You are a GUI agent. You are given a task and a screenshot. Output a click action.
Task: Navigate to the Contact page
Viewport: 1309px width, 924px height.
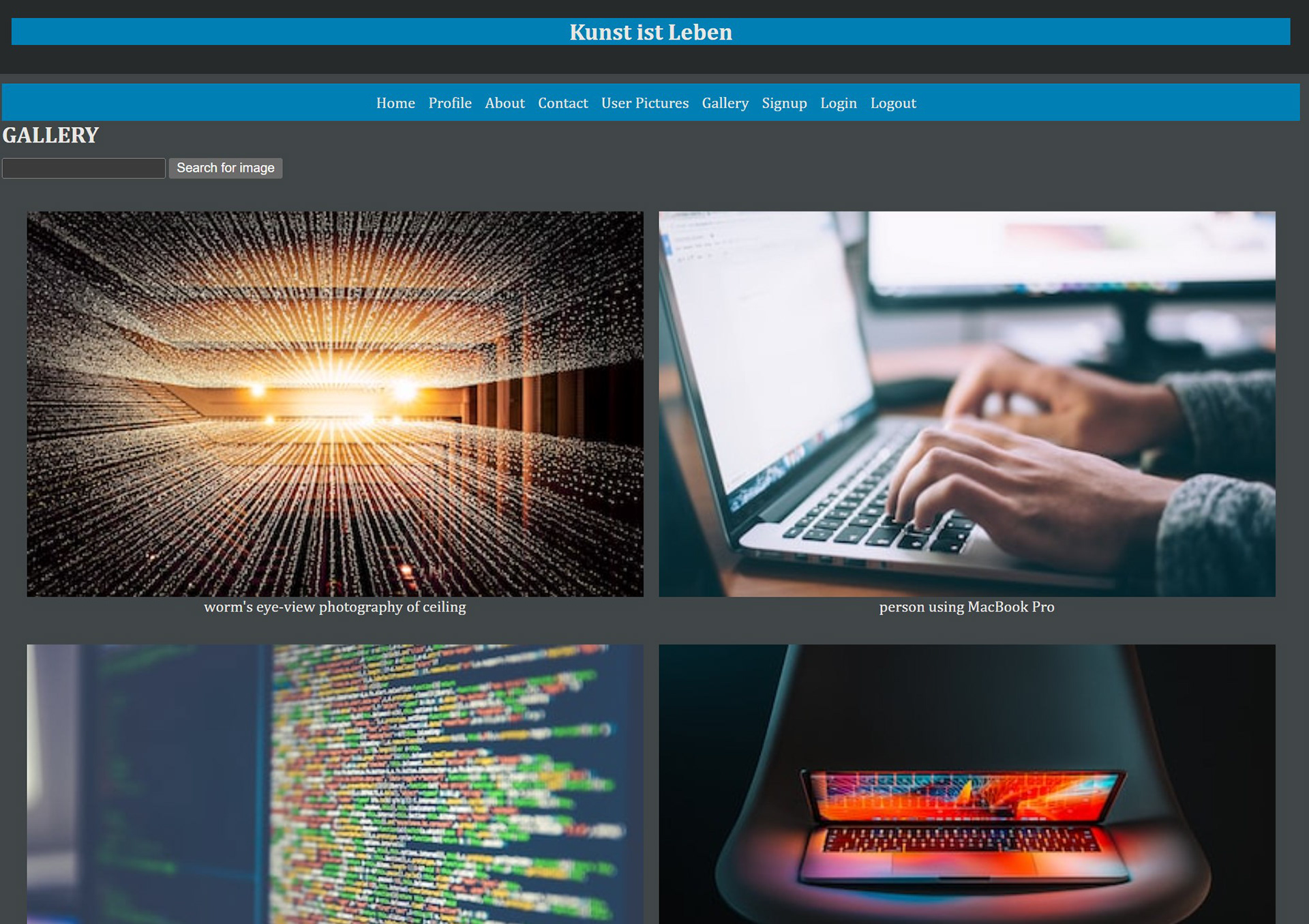pyautogui.click(x=562, y=103)
